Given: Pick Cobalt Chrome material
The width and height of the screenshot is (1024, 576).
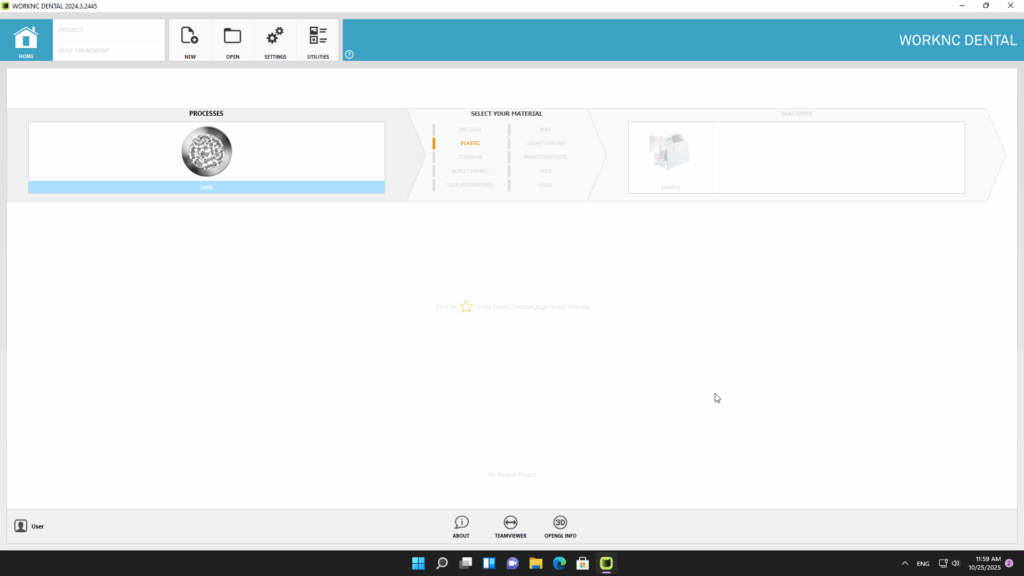Looking at the screenshot, I should (545, 143).
